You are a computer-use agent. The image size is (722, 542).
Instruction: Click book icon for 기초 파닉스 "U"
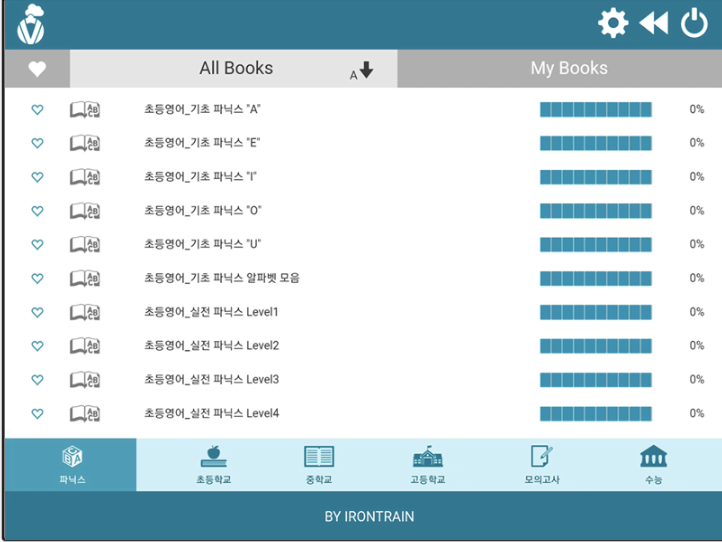tap(85, 245)
